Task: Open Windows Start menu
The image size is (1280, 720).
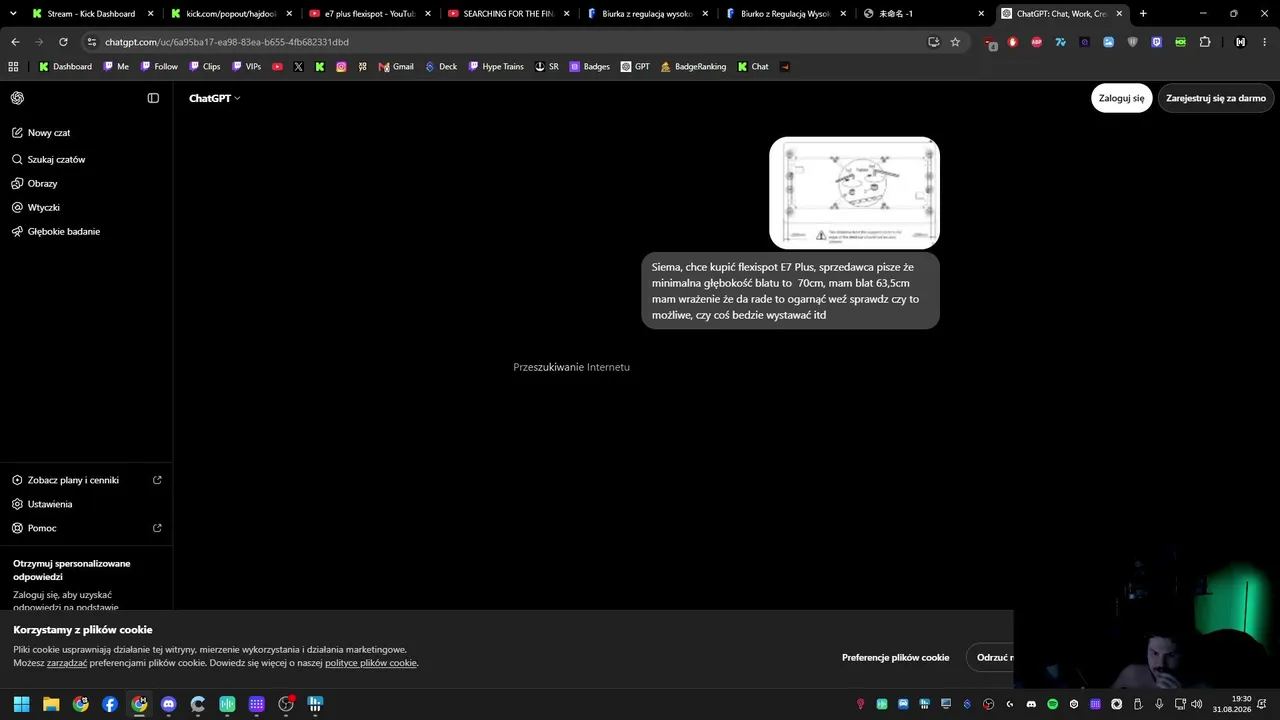Action: [x=21, y=704]
